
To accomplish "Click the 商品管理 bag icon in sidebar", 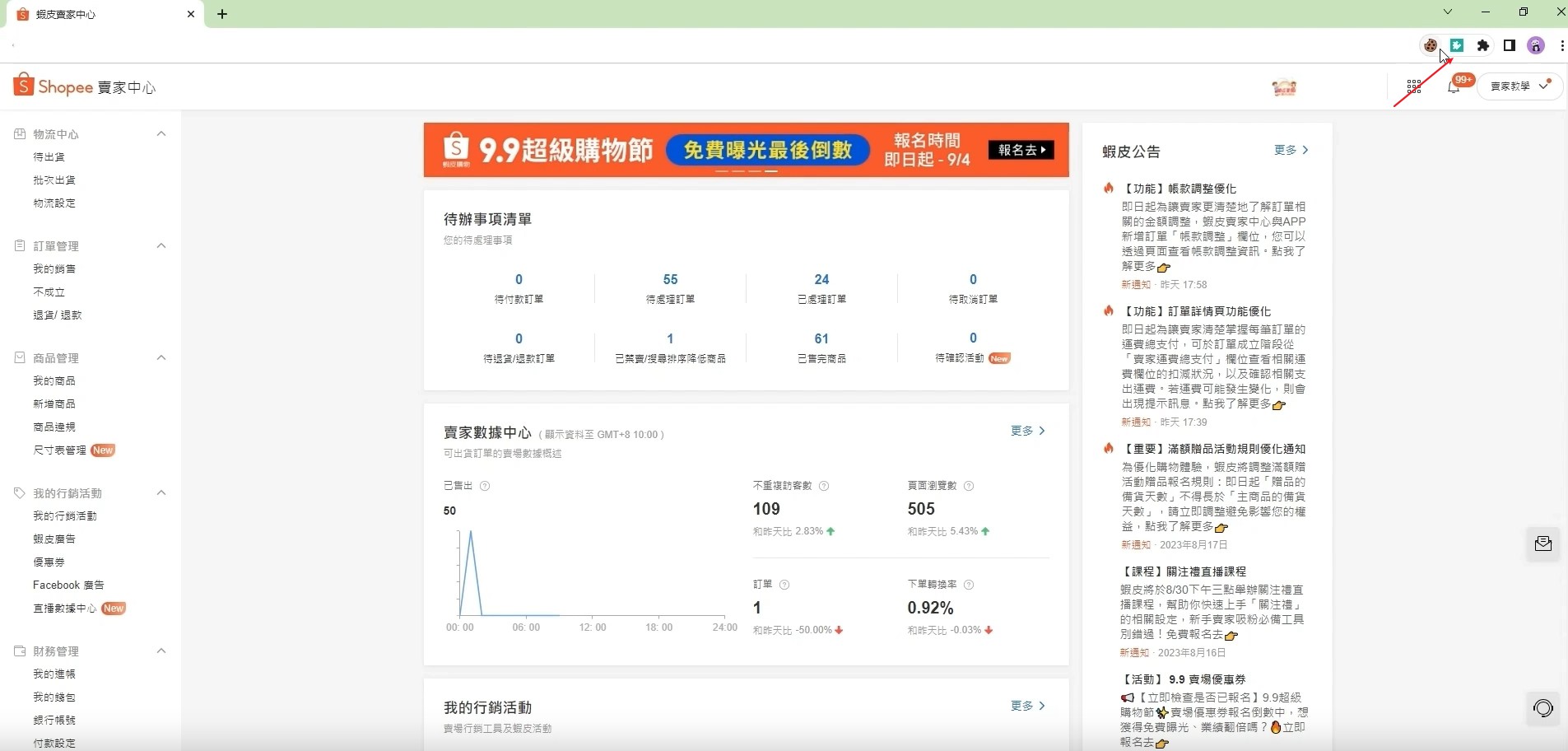I will 20,357.
